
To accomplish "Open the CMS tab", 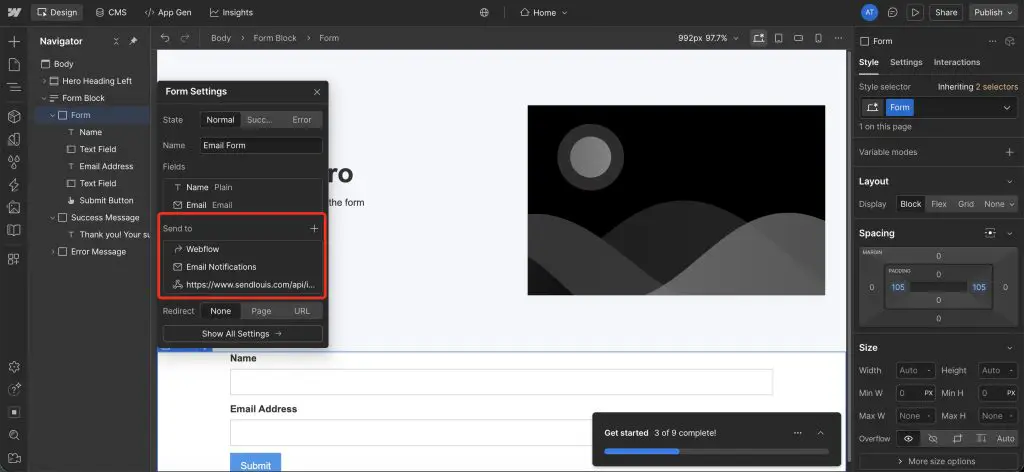I will click(110, 13).
